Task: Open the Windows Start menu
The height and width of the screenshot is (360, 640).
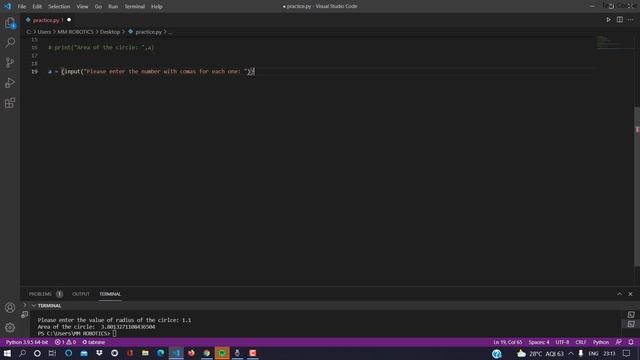Action: [x=7, y=353]
